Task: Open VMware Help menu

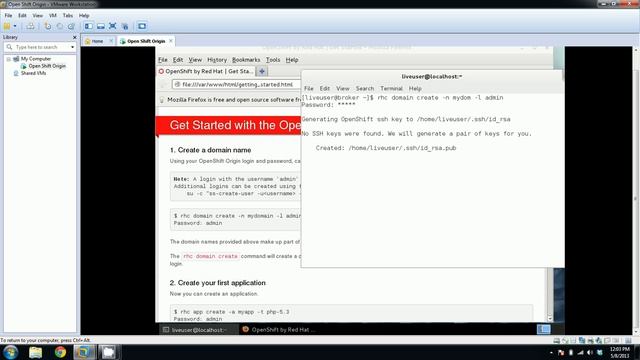Action: pyautogui.click(x=84, y=16)
